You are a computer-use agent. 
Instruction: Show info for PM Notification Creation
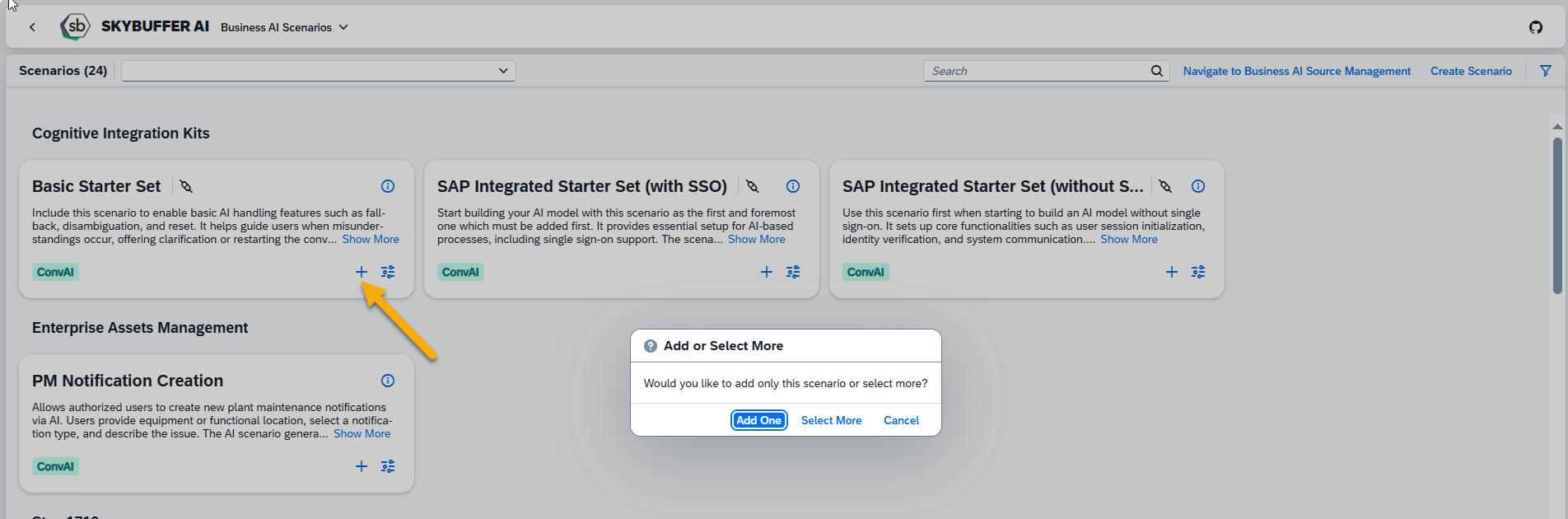388,381
